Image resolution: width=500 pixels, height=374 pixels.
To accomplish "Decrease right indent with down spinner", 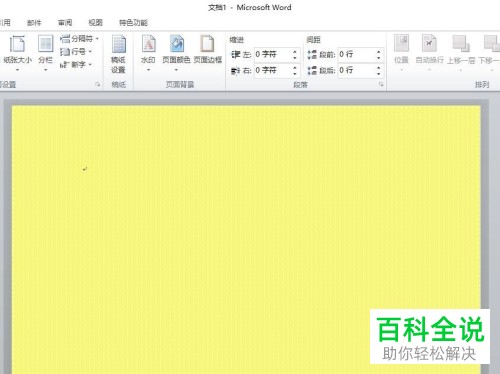I will pos(295,74).
